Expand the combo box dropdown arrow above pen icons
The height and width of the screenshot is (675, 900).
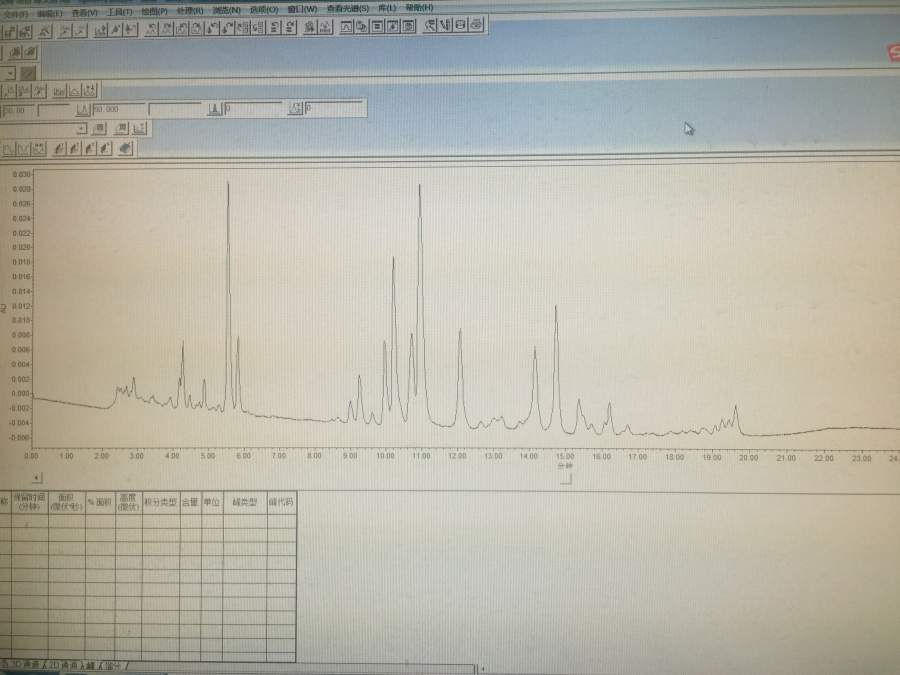click(x=82, y=129)
